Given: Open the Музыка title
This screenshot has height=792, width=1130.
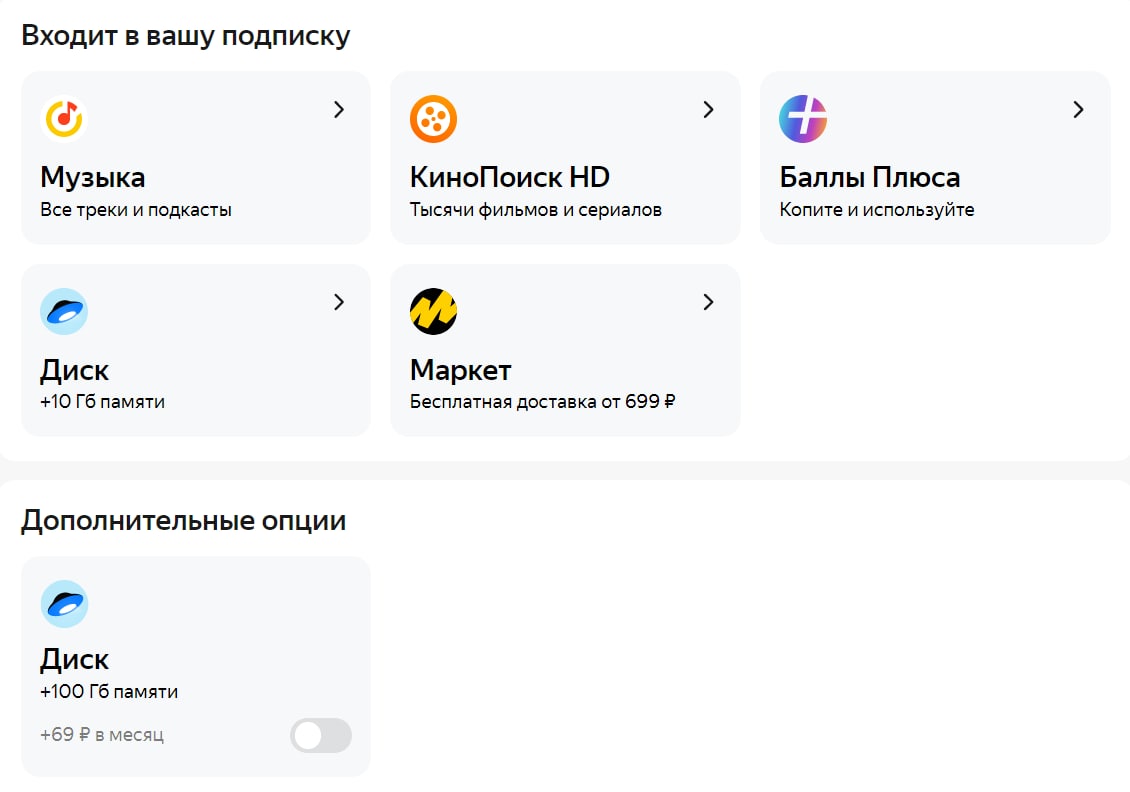Looking at the screenshot, I should point(93,178).
